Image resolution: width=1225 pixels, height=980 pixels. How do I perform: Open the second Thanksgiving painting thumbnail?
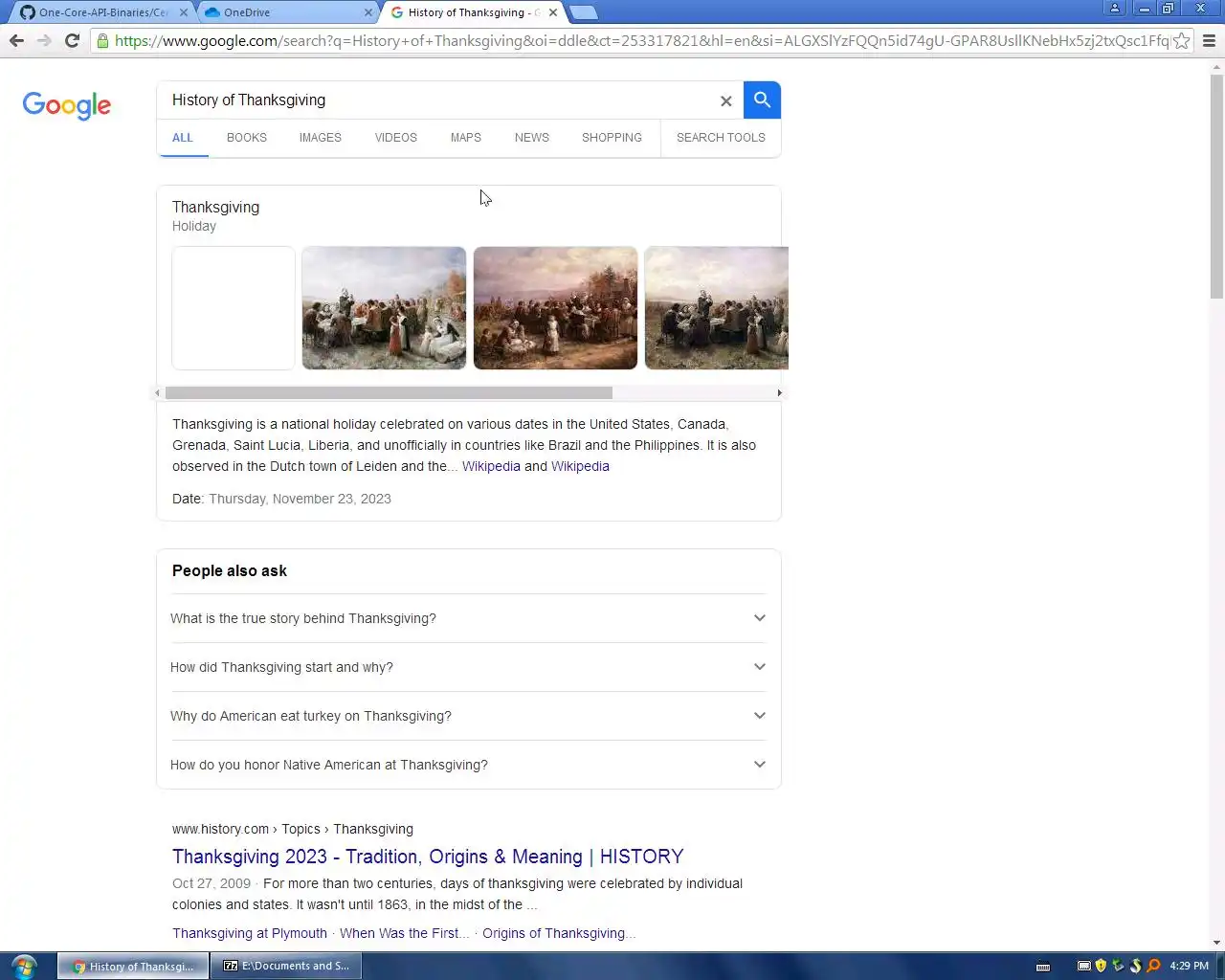point(384,308)
